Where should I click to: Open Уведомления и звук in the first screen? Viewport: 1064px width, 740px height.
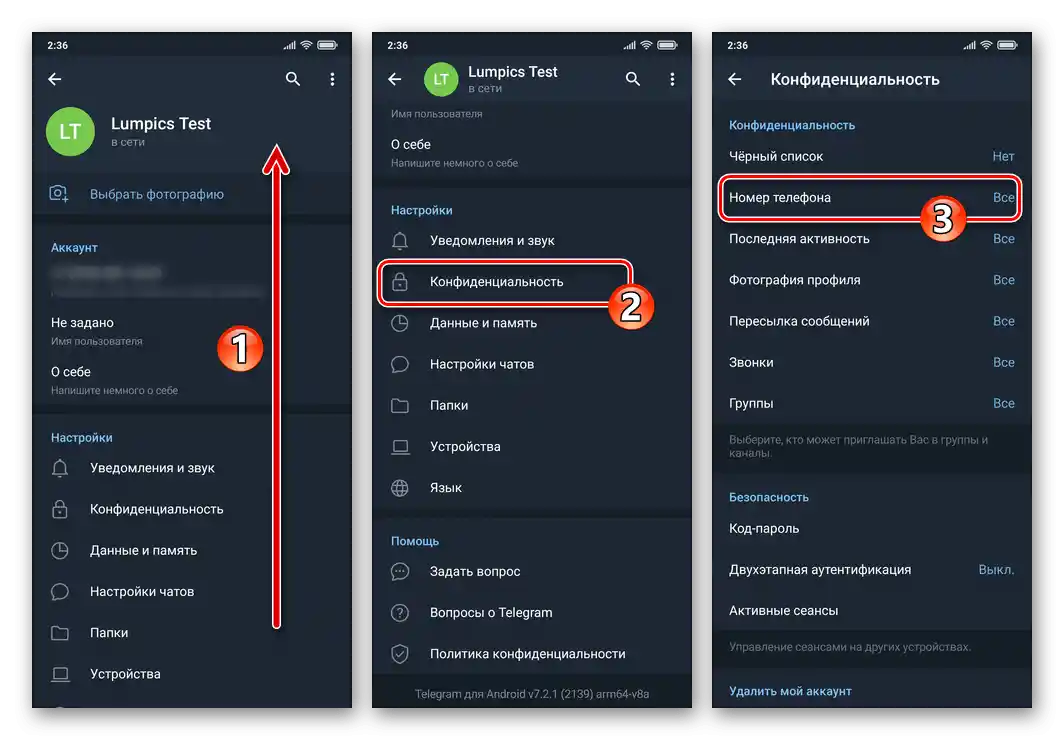(x=192, y=468)
